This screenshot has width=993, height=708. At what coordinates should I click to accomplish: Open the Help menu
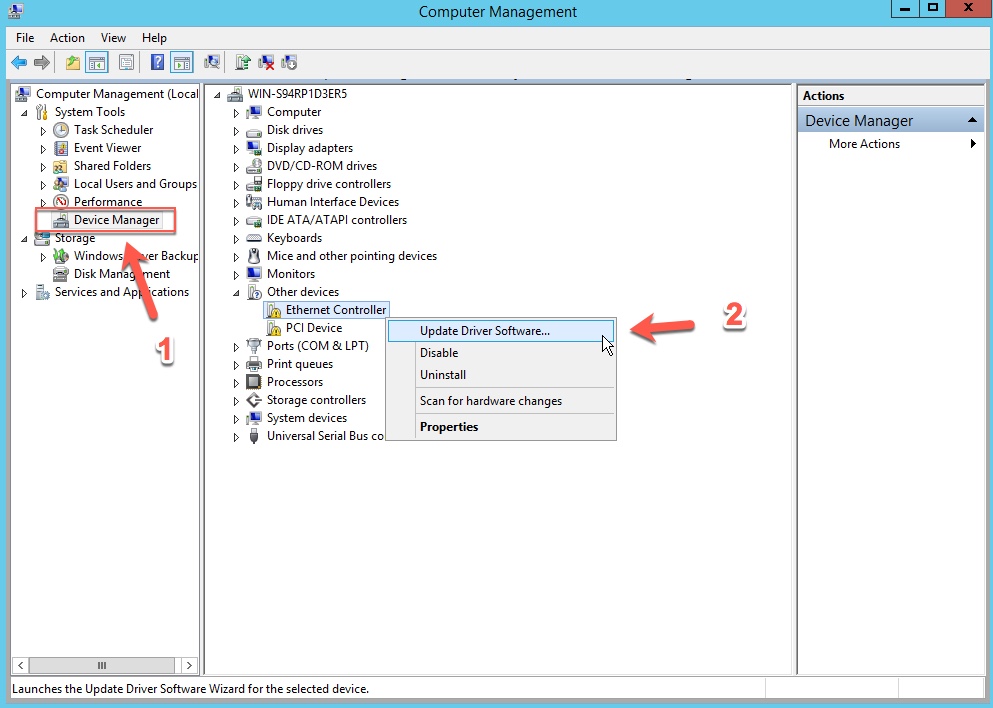154,38
